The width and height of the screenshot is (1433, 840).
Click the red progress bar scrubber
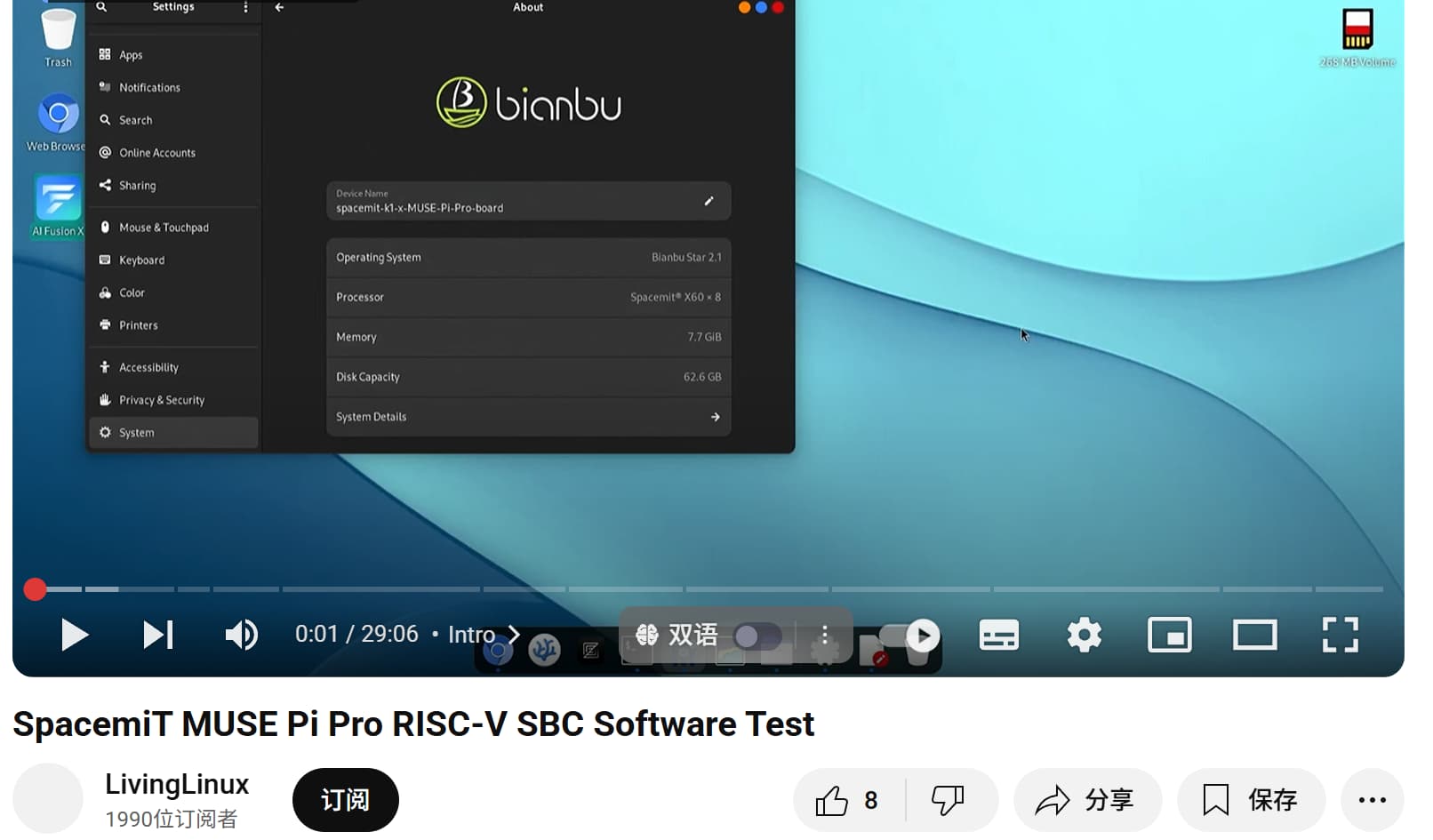point(35,589)
